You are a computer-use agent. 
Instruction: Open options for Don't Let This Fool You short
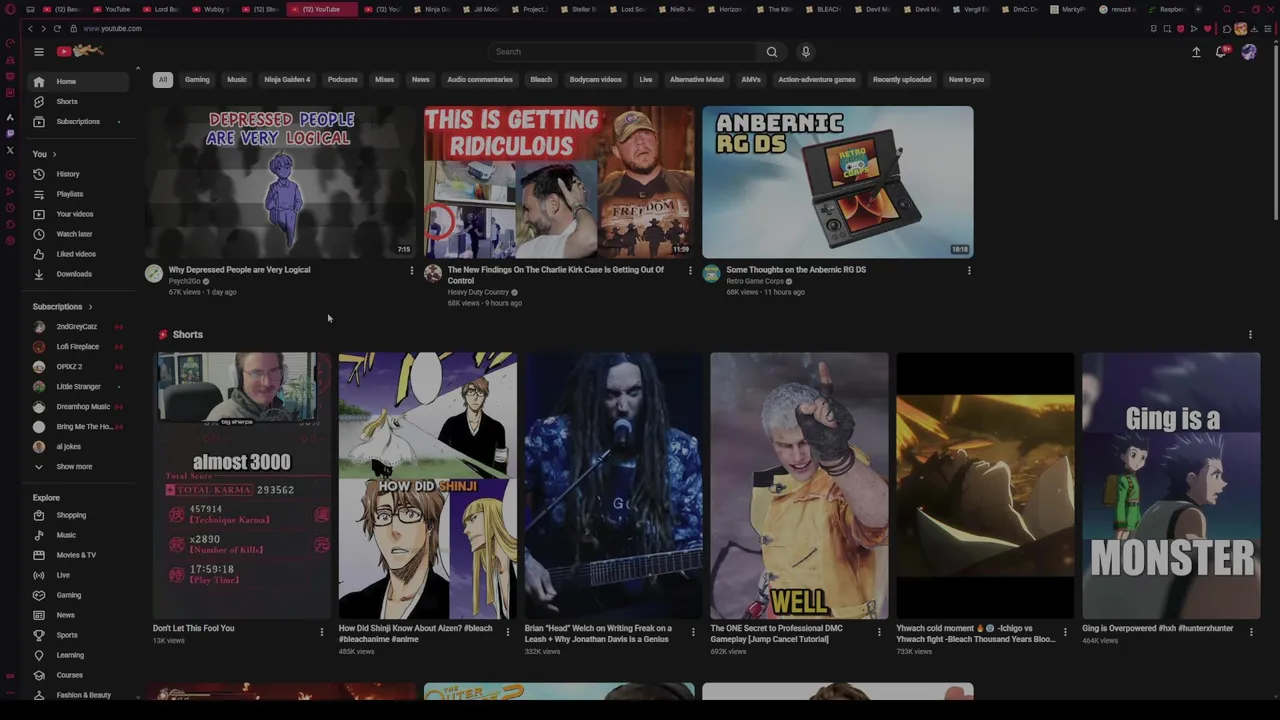(321, 632)
